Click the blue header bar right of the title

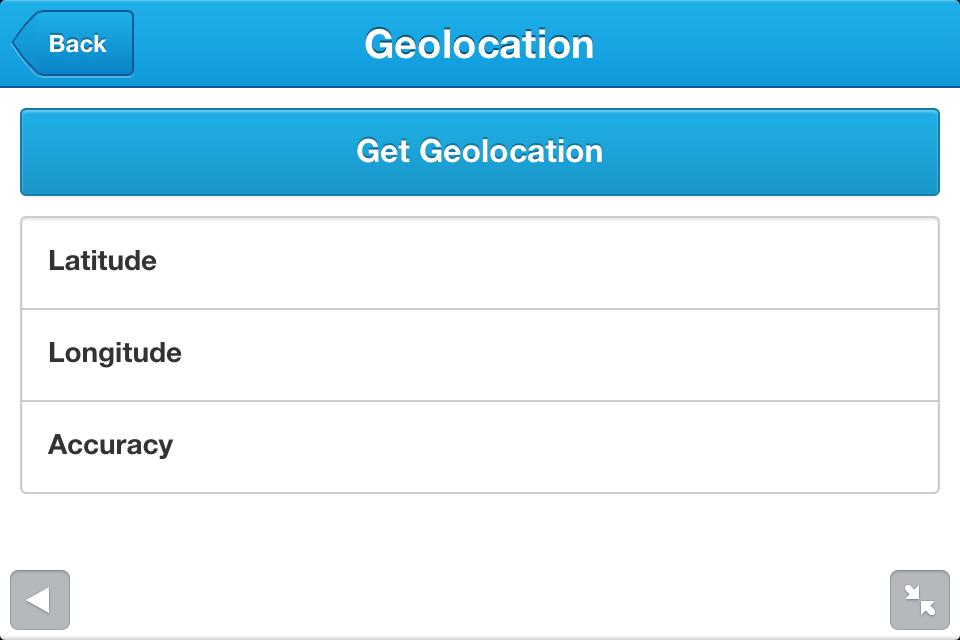pos(780,44)
